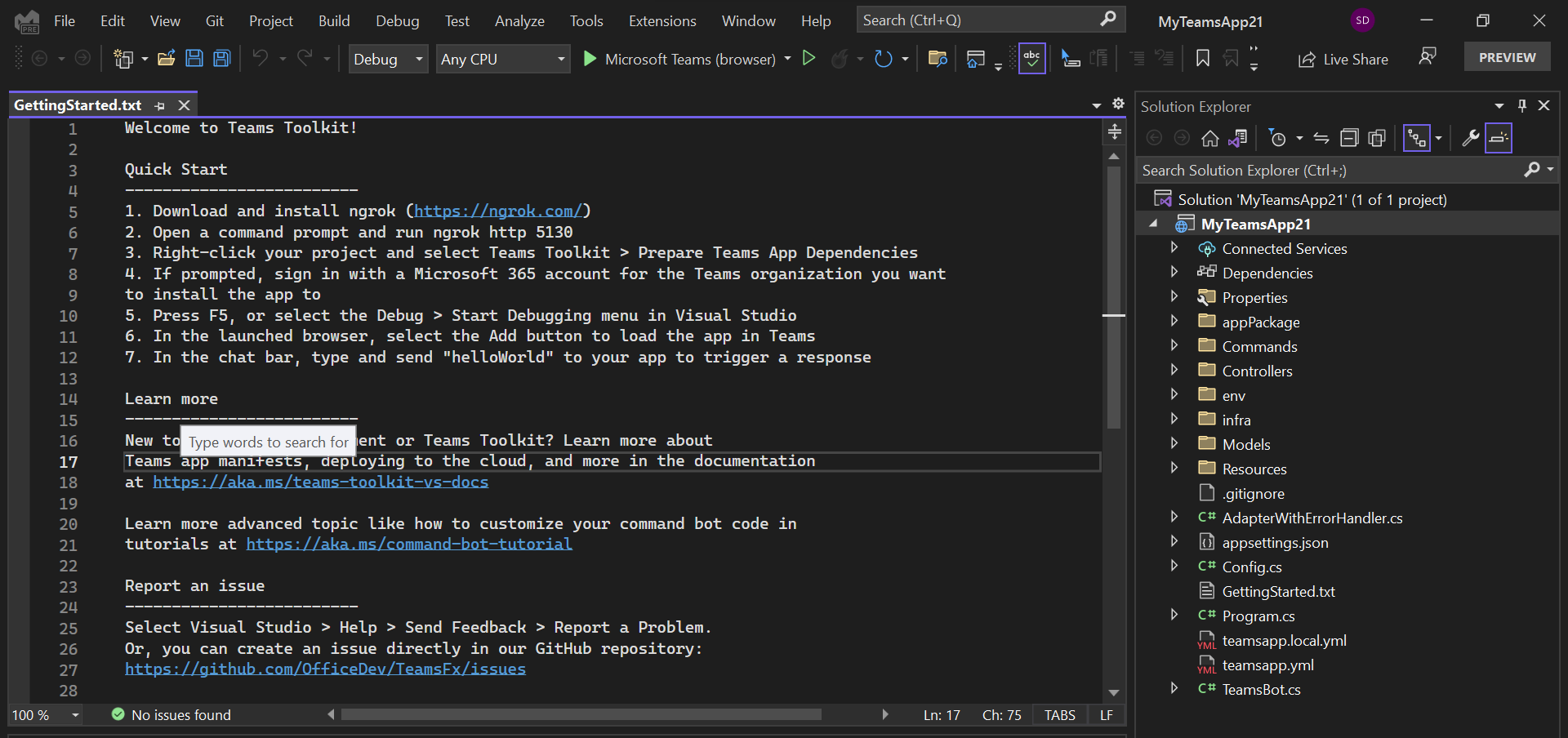This screenshot has width=1568, height=738.
Task: Expand the Commands folder
Action: click(x=1174, y=345)
